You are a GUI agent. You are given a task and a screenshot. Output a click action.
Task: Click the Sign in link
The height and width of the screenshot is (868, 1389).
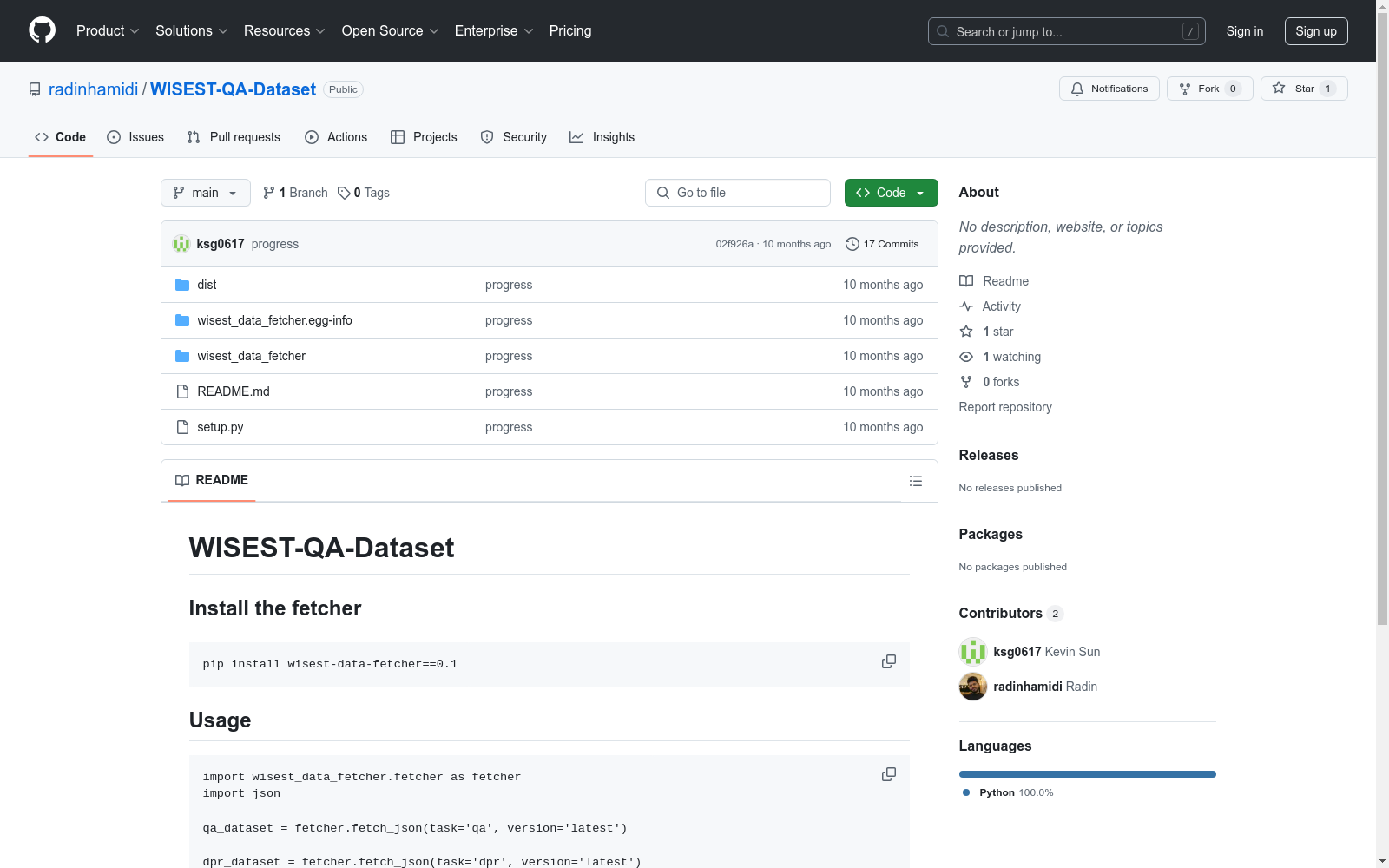1245,31
